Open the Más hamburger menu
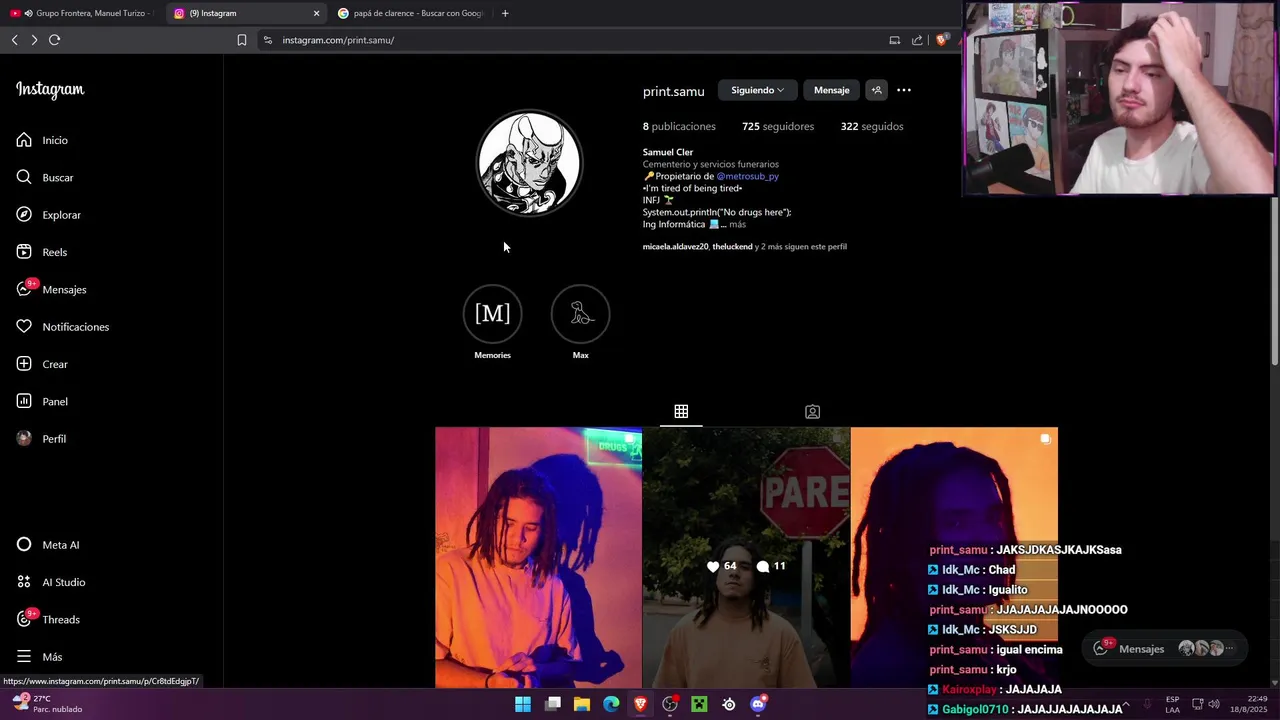This screenshot has width=1280, height=720. pos(39,657)
